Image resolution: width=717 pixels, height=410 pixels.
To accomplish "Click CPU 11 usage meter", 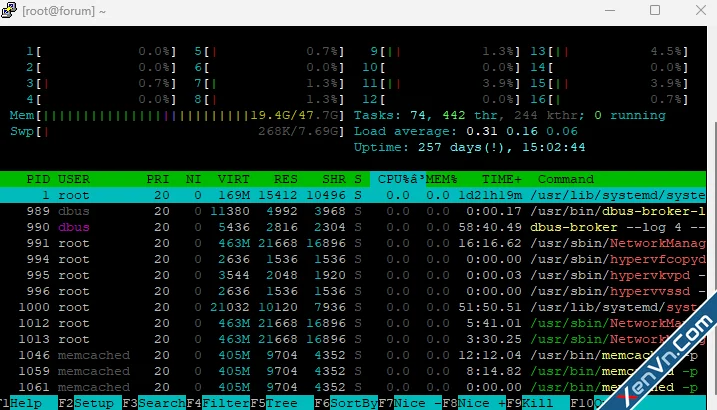I will click(x=441, y=83).
